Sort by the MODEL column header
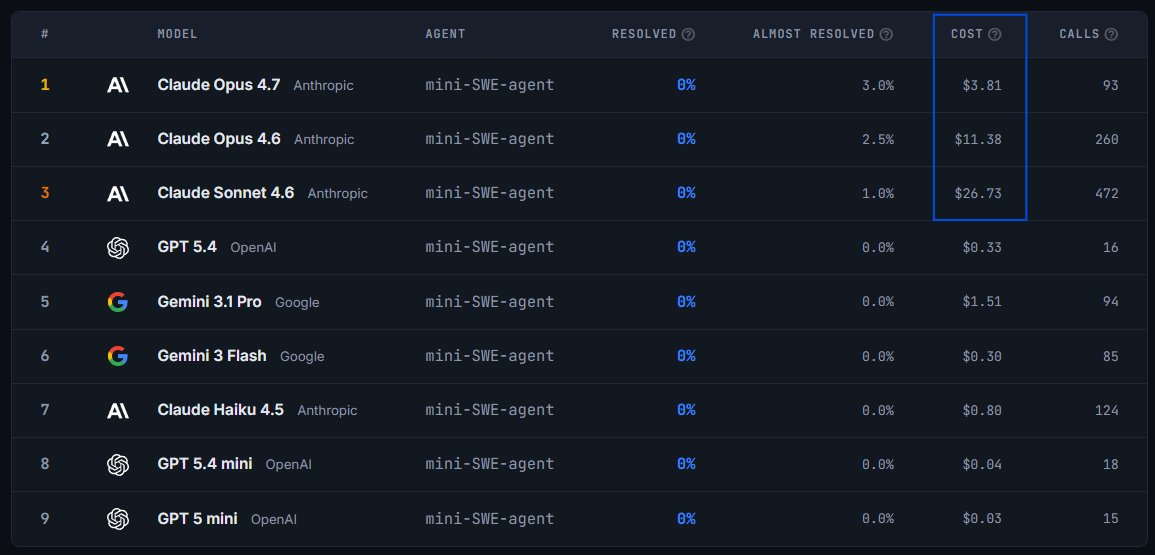1155x555 pixels. coord(178,34)
